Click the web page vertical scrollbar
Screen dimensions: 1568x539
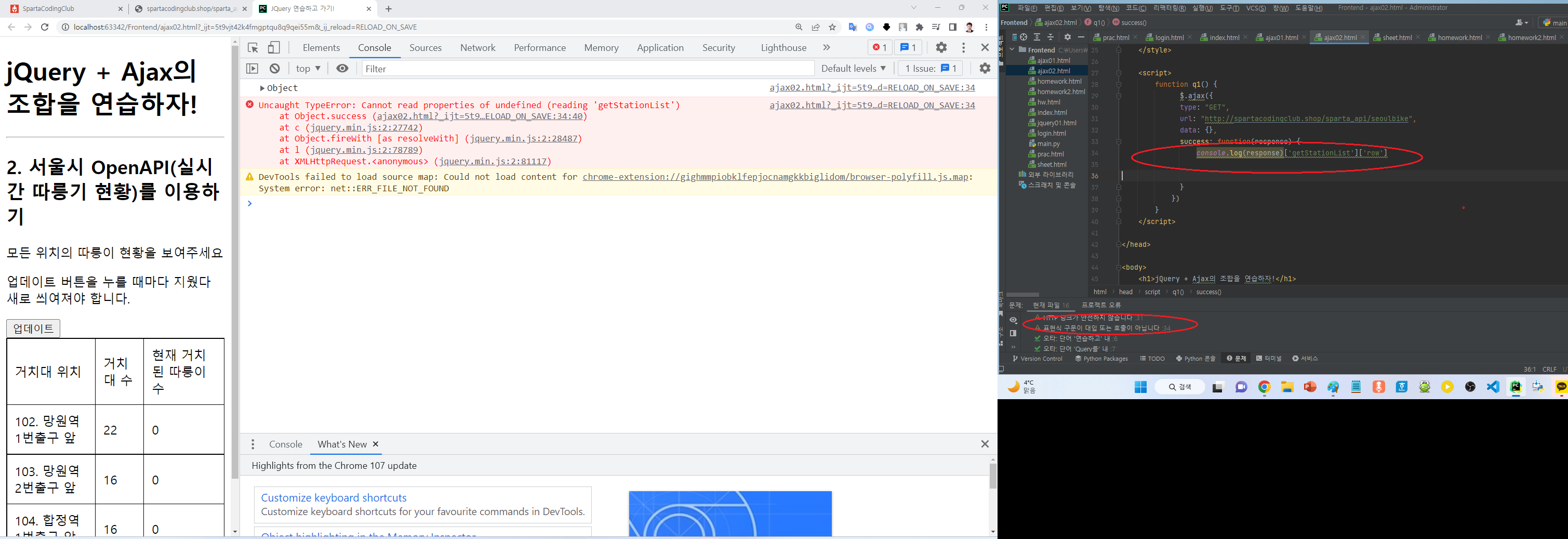click(235, 262)
